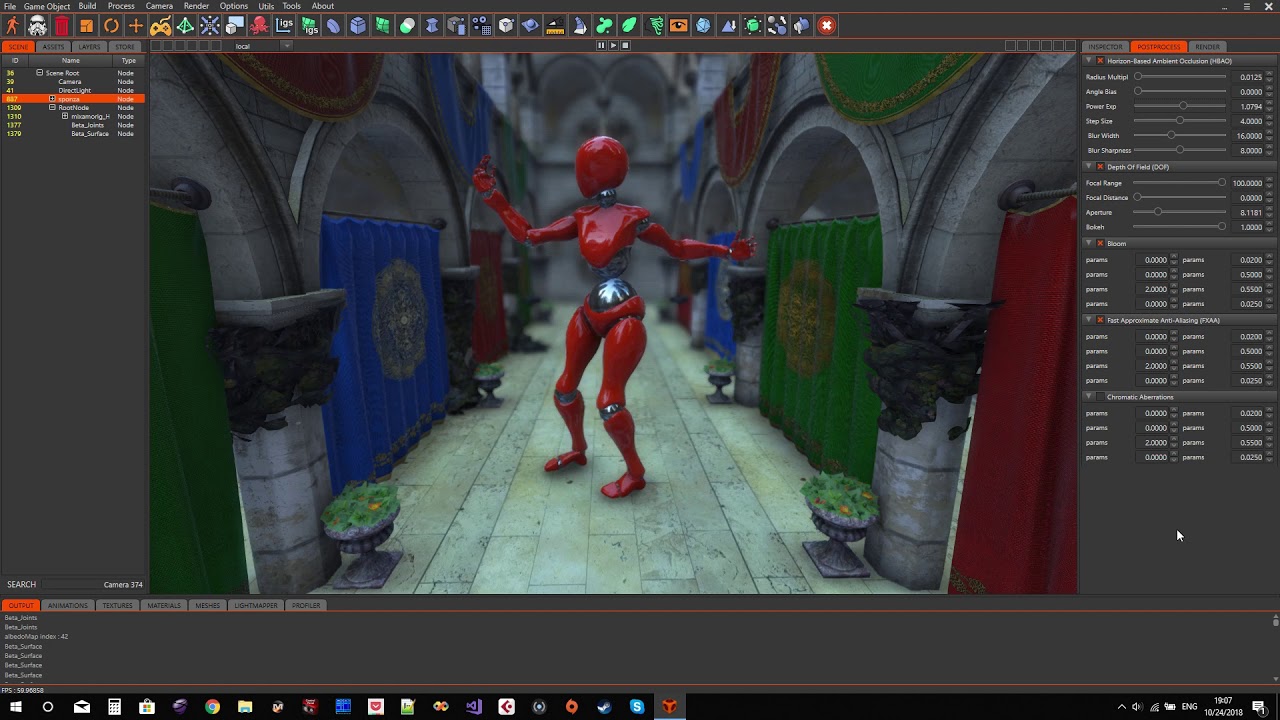Disable Horizon-Based Ambient Occlusion checkbox
Image resolution: width=1280 pixels, height=720 pixels.
pyautogui.click(x=1100, y=61)
